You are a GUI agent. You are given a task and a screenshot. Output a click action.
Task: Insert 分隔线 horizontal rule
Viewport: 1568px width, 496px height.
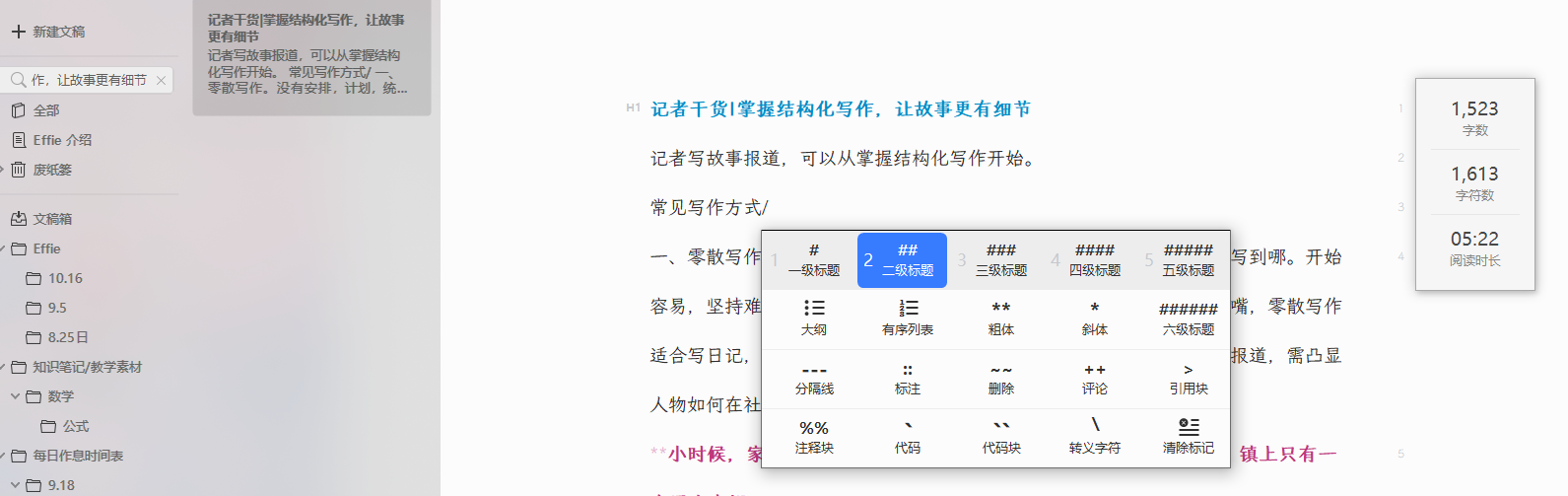click(813, 379)
